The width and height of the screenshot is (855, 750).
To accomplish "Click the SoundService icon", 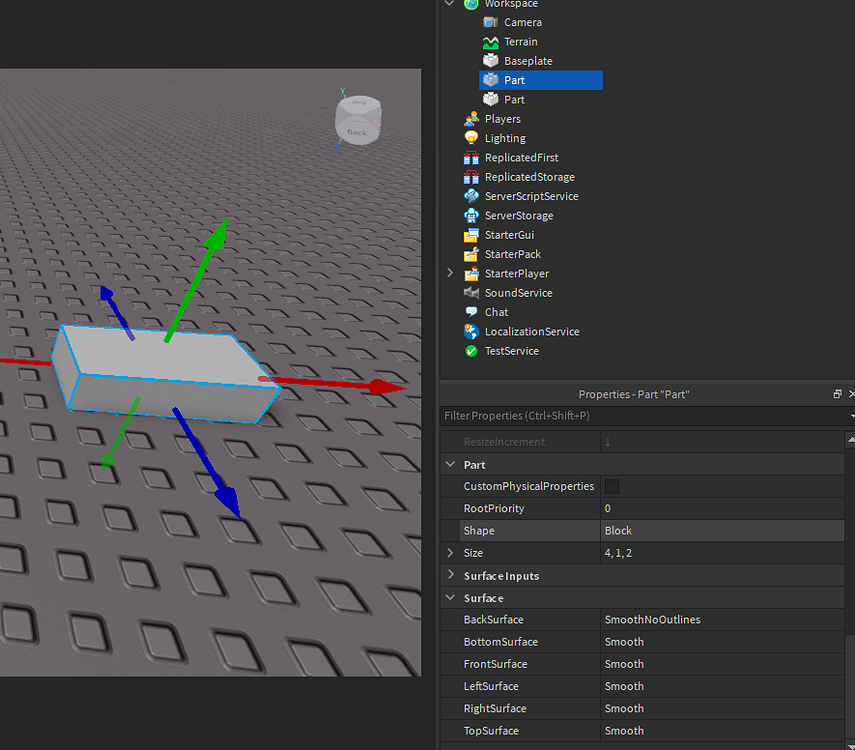I will pos(471,292).
